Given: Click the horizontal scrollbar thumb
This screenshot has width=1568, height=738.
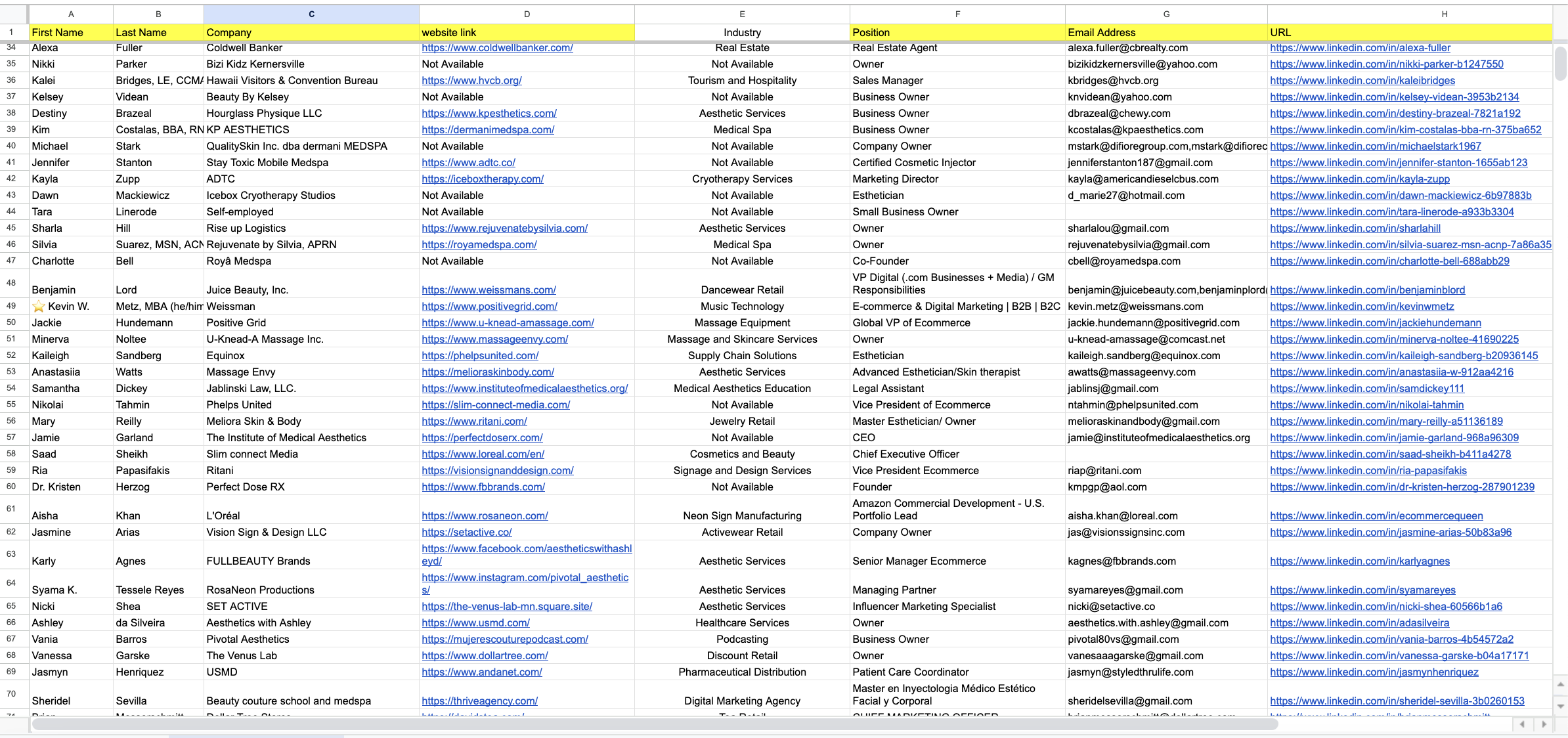Looking at the screenshot, I should (x=655, y=724).
